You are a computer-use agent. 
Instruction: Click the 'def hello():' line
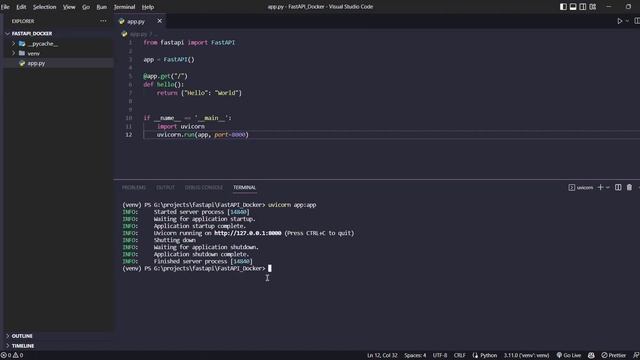[164, 84]
